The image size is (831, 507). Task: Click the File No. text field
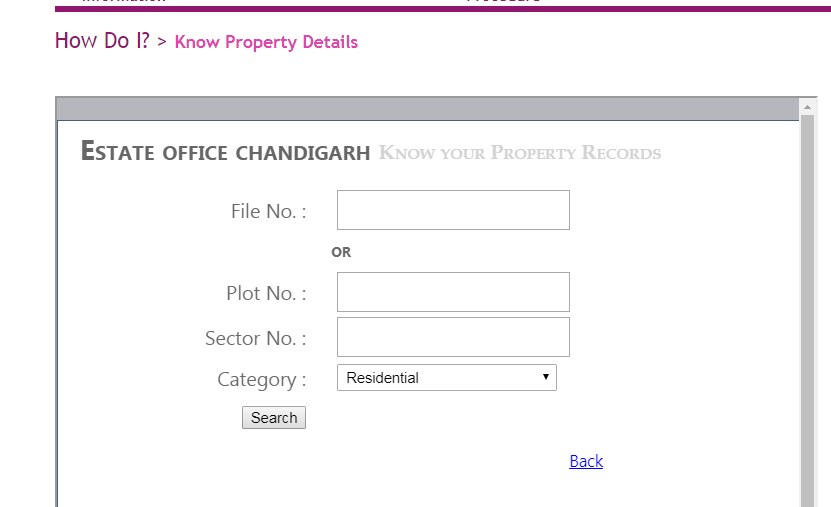pos(453,210)
